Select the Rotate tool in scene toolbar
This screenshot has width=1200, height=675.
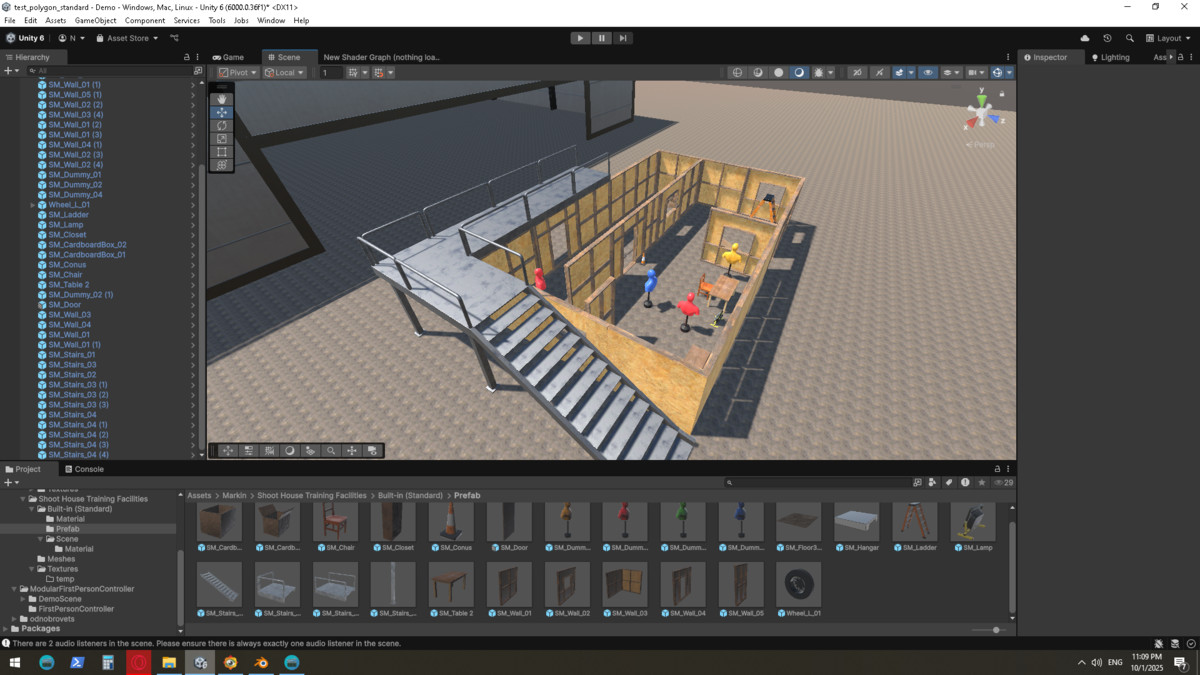[222, 126]
